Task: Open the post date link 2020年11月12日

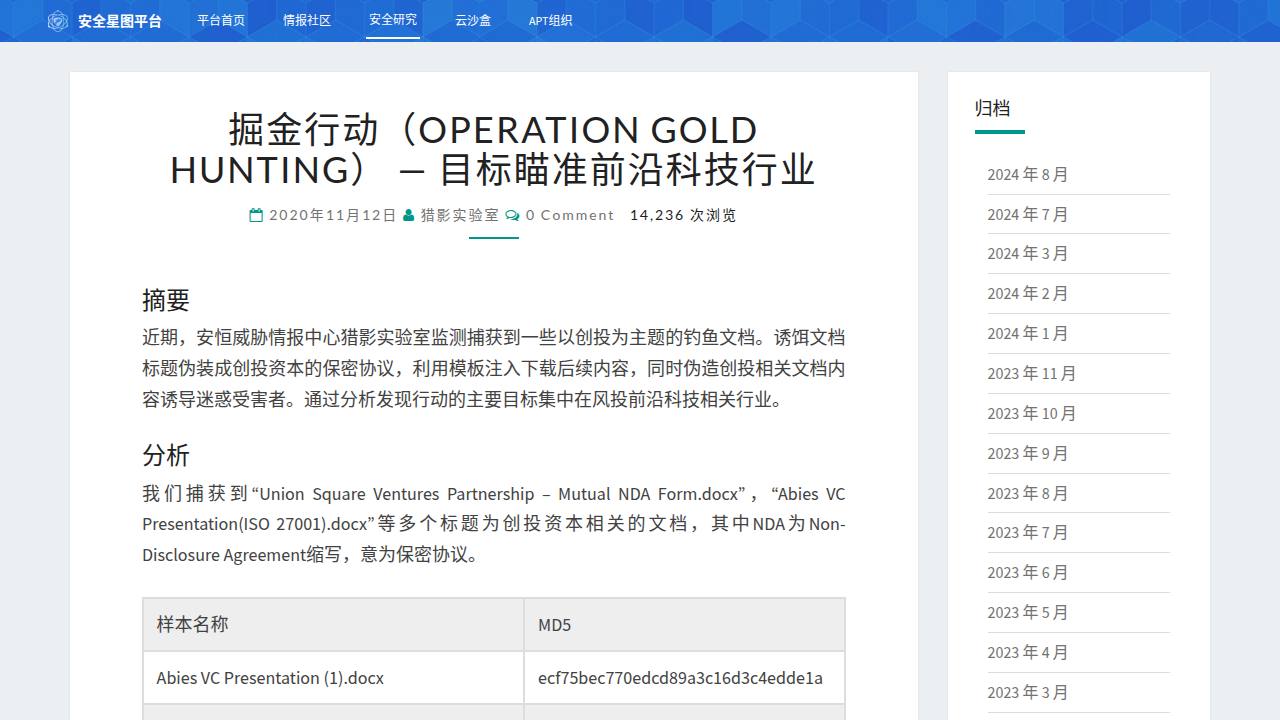Action: [333, 215]
